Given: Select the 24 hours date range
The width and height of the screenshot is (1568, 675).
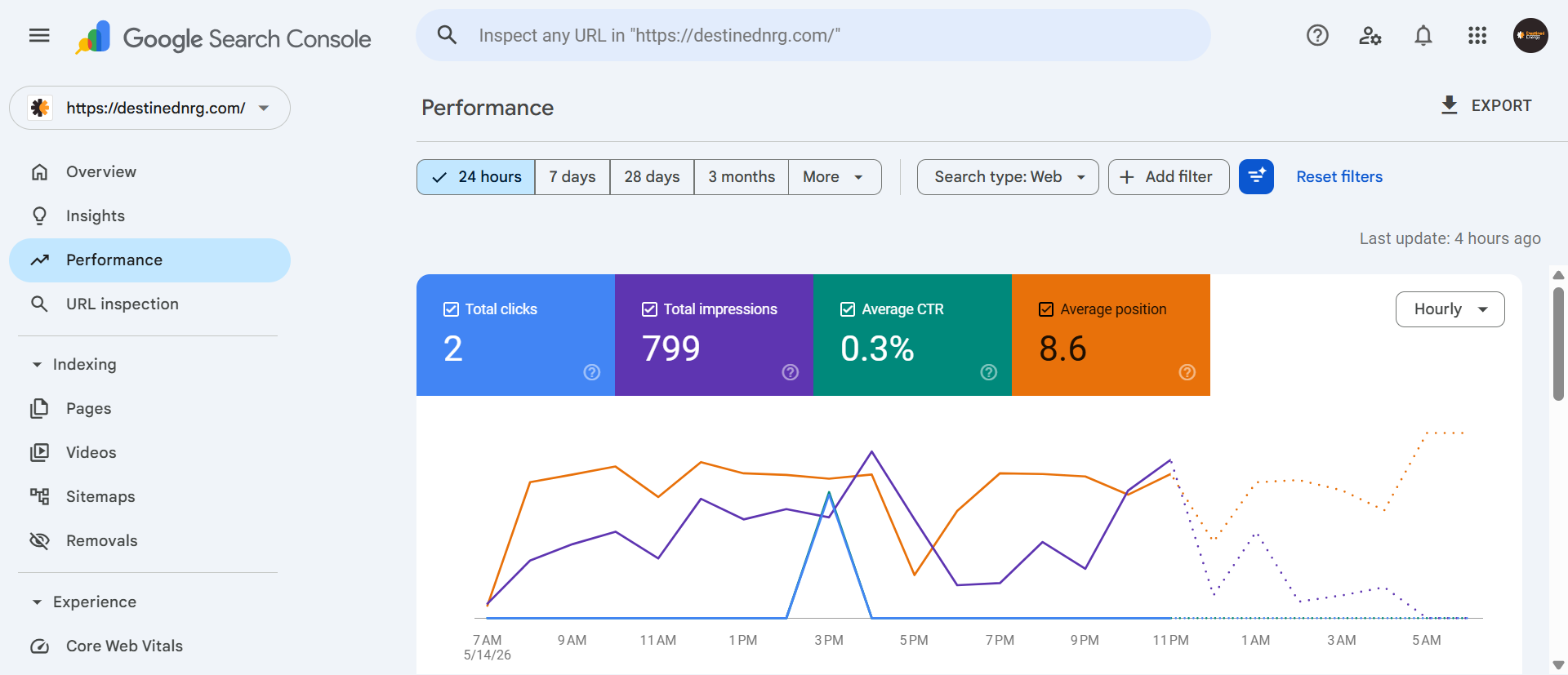Looking at the screenshot, I should 476,177.
